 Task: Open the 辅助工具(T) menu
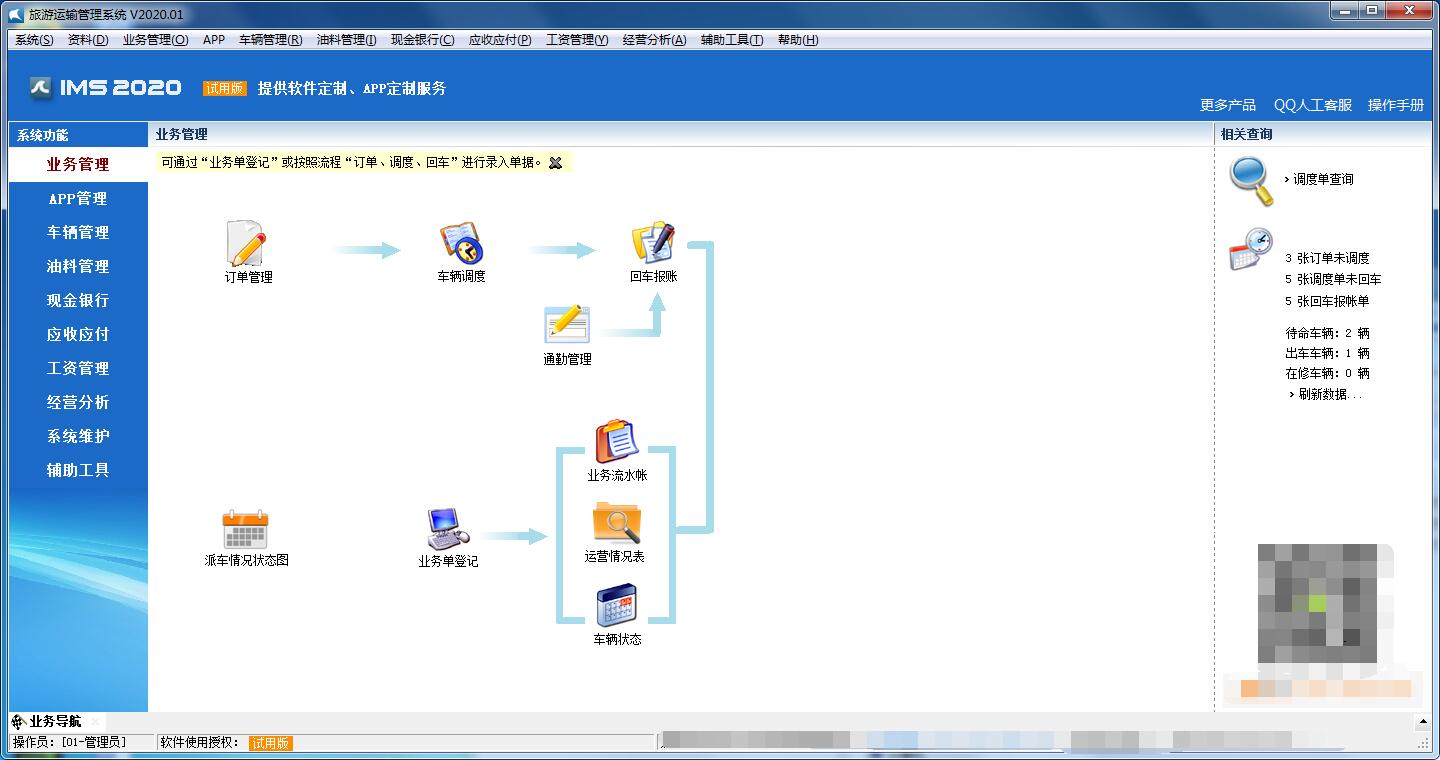732,40
